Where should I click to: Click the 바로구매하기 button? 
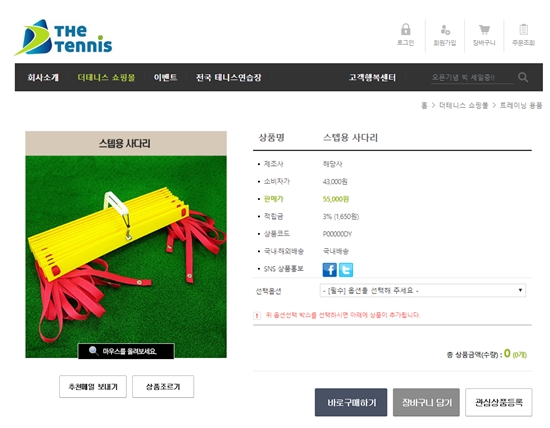(x=351, y=402)
